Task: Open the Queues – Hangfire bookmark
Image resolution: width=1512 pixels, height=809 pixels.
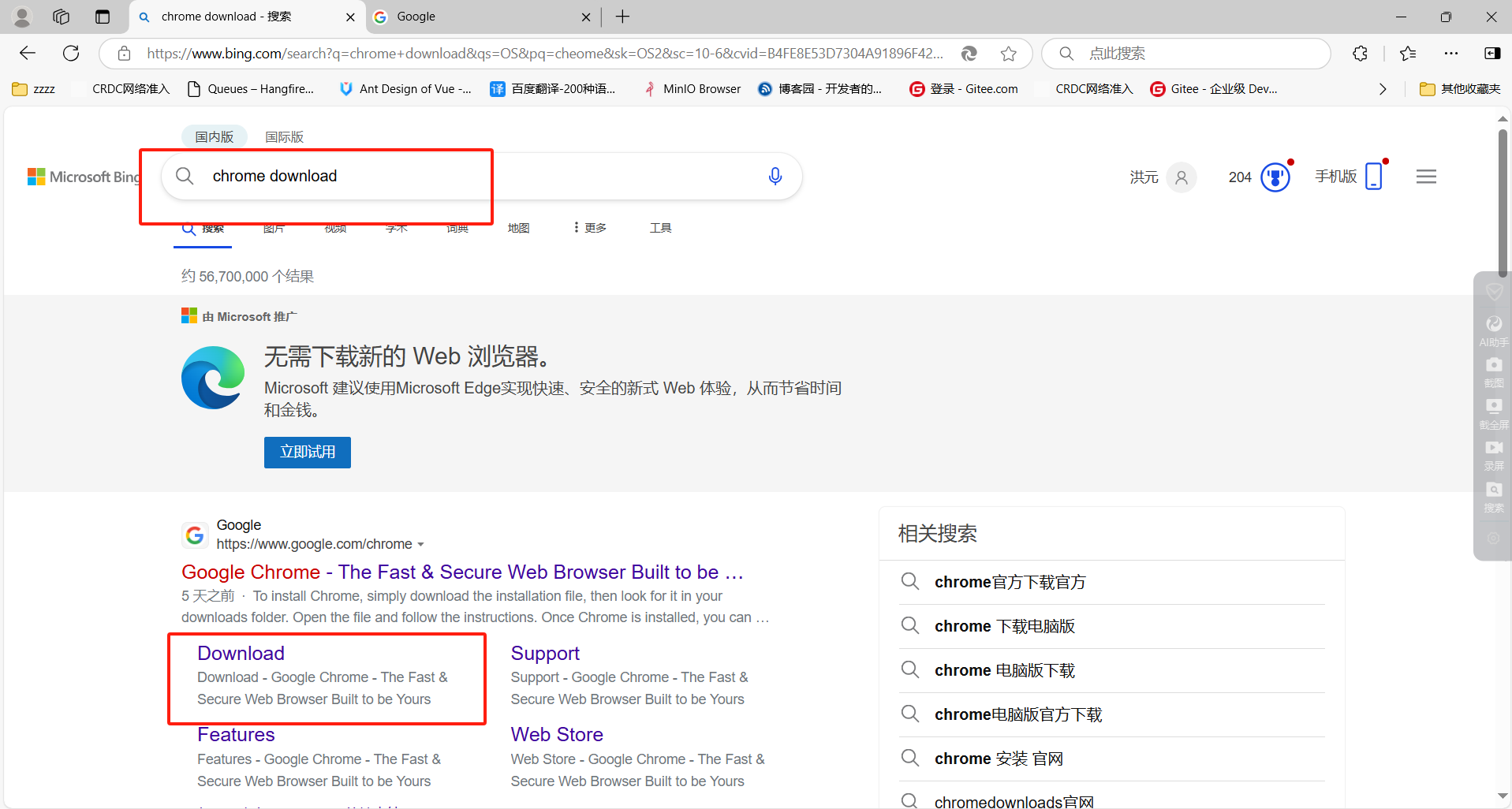Action: (250, 89)
